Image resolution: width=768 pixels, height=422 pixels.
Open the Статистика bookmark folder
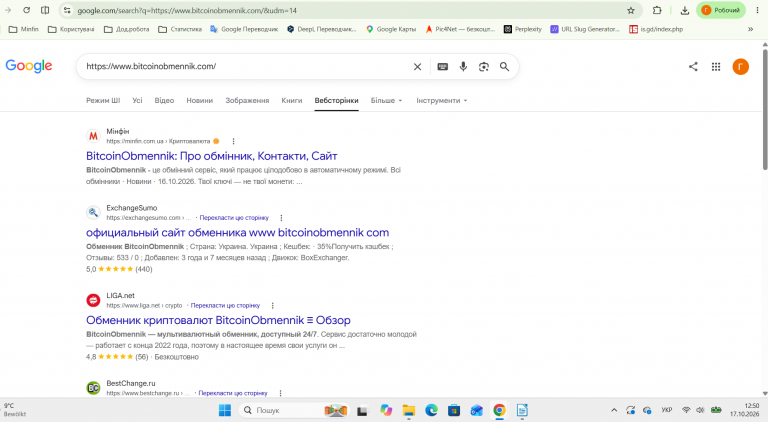click(180, 29)
